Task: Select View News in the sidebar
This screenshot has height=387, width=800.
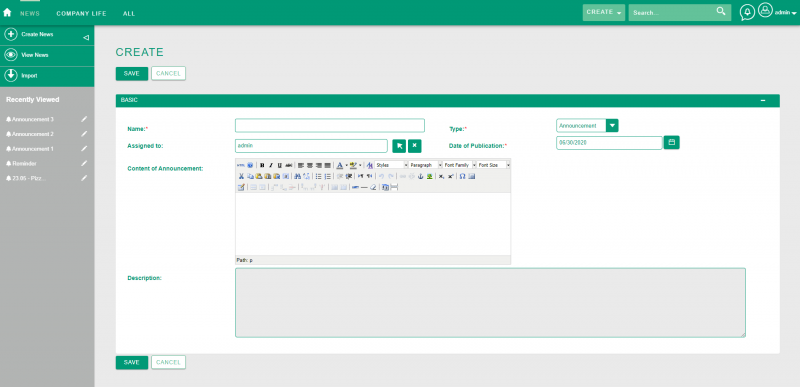Action: [x=35, y=55]
